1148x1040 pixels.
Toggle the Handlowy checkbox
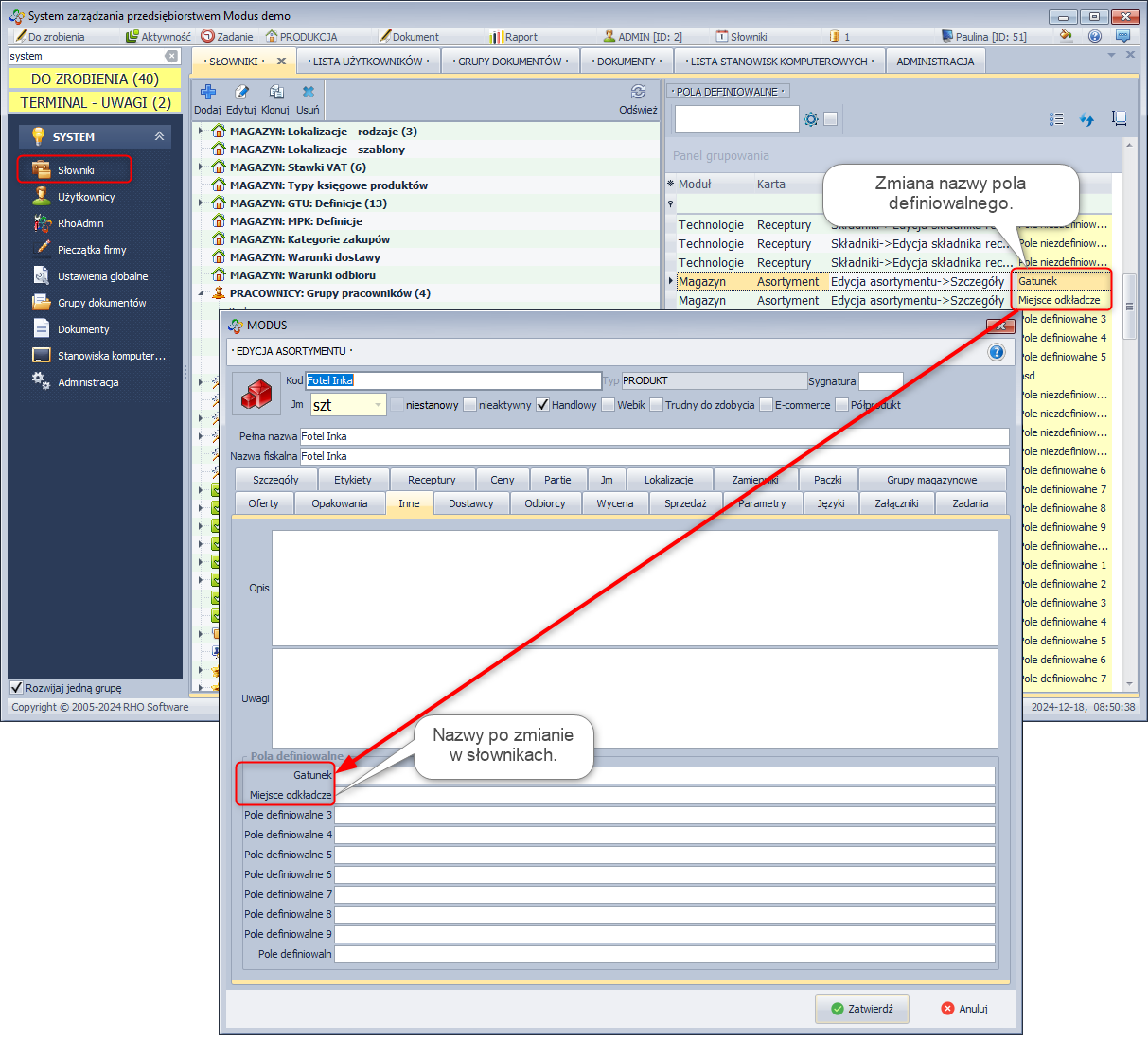tap(542, 405)
